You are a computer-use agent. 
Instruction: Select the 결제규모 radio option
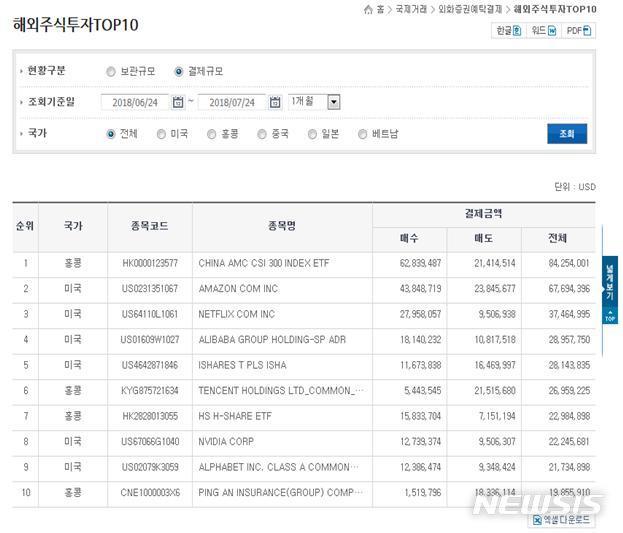coord(179,72)
